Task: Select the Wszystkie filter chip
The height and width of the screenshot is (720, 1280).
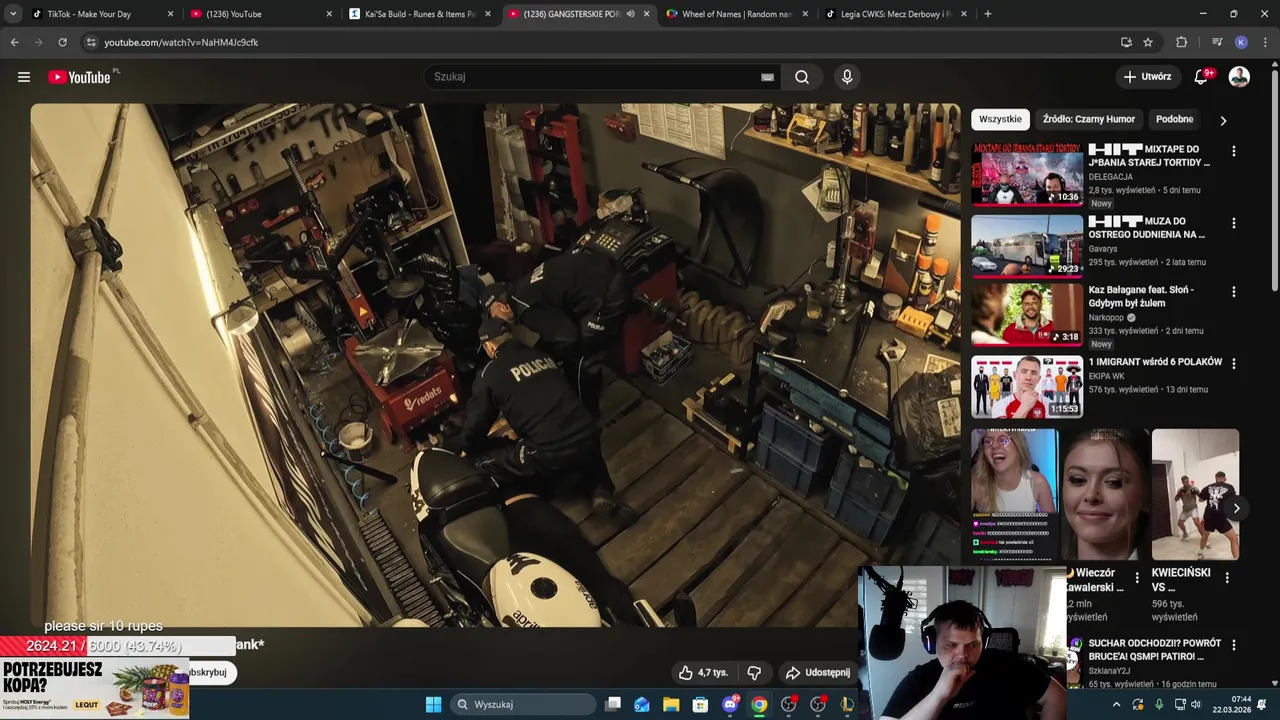Action: [x=1000, y=119]
